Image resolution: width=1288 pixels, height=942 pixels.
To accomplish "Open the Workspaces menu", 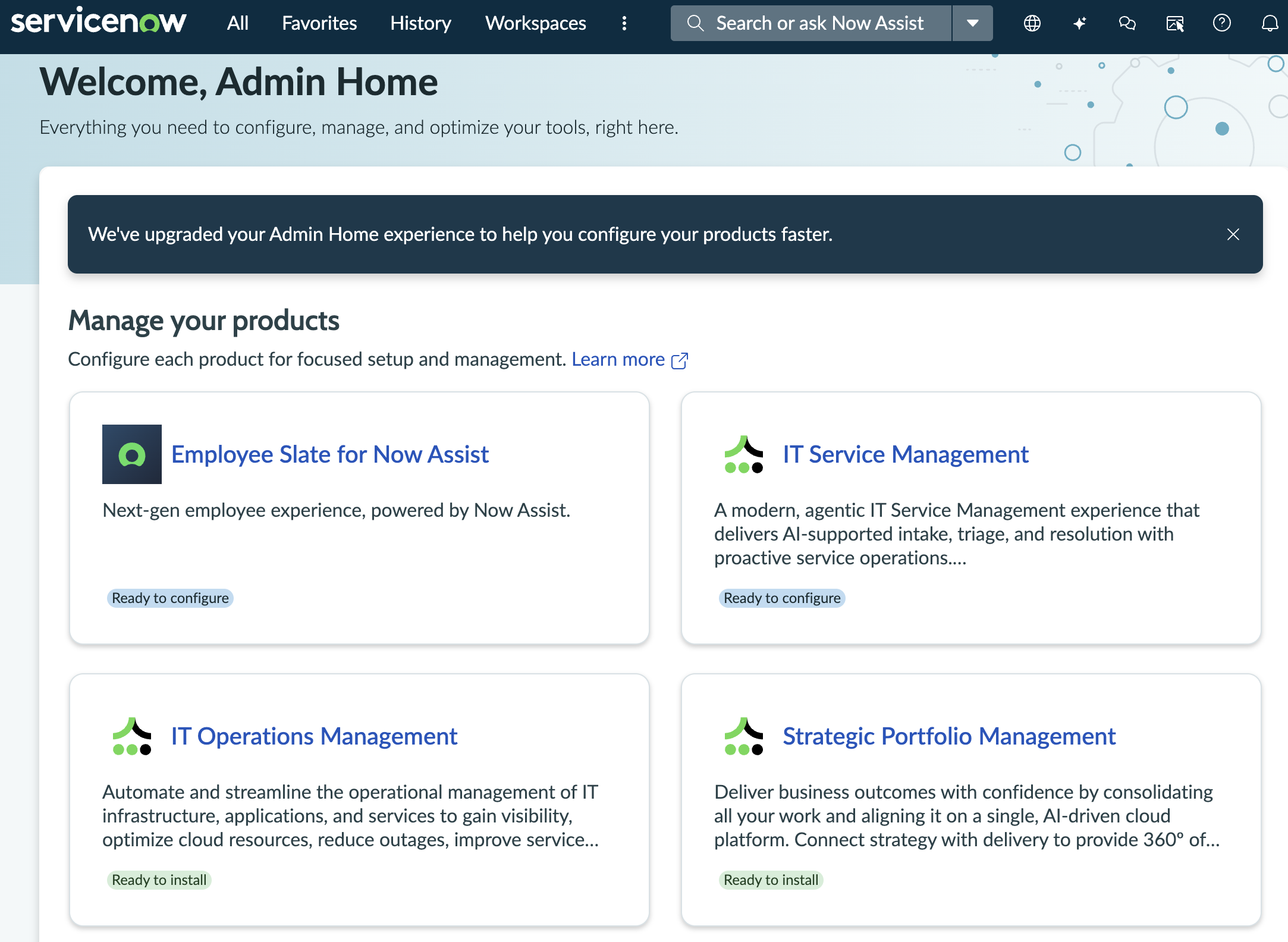I will (535, 23).
